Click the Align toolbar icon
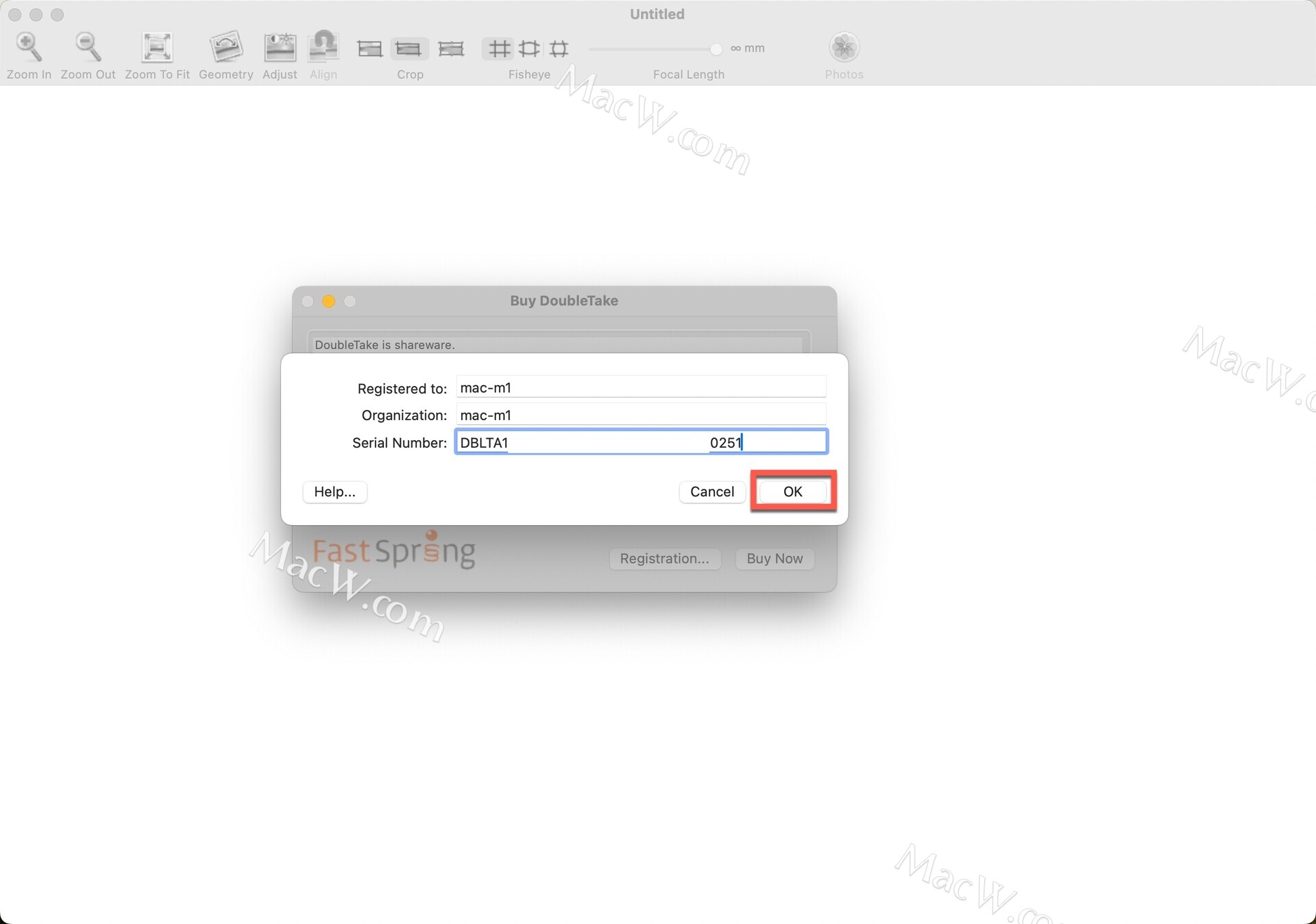The image size is (1316, 924). click(323, 48)
